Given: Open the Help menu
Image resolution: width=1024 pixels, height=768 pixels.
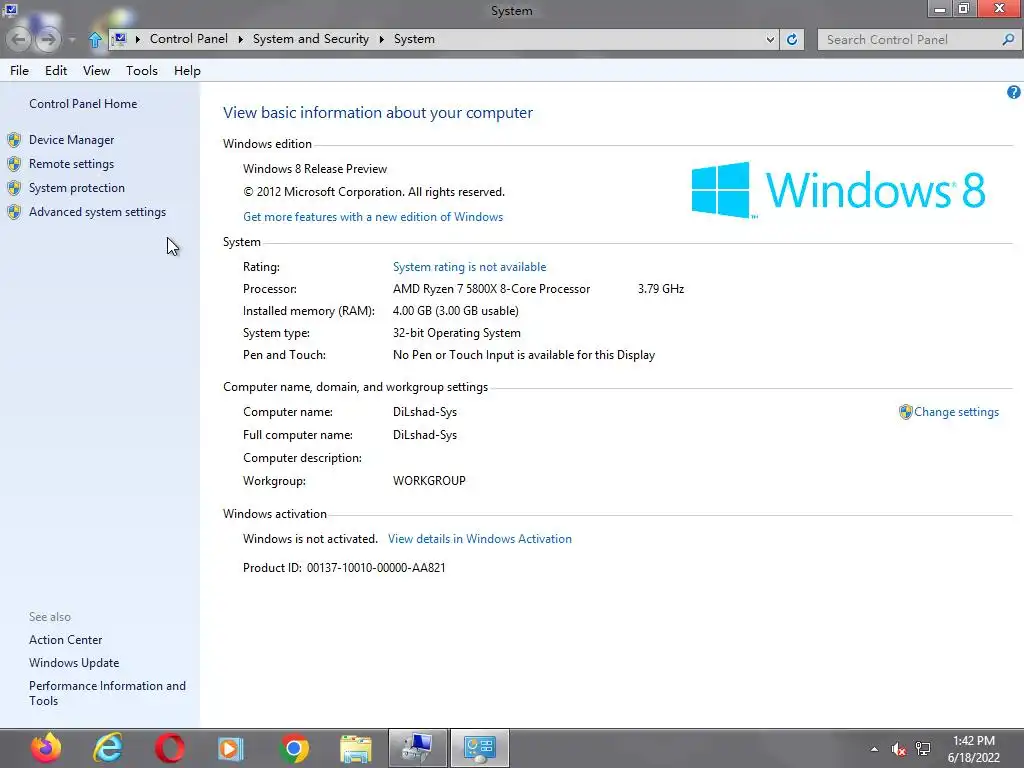Looking at the screenshot, I should pos(187,71).
